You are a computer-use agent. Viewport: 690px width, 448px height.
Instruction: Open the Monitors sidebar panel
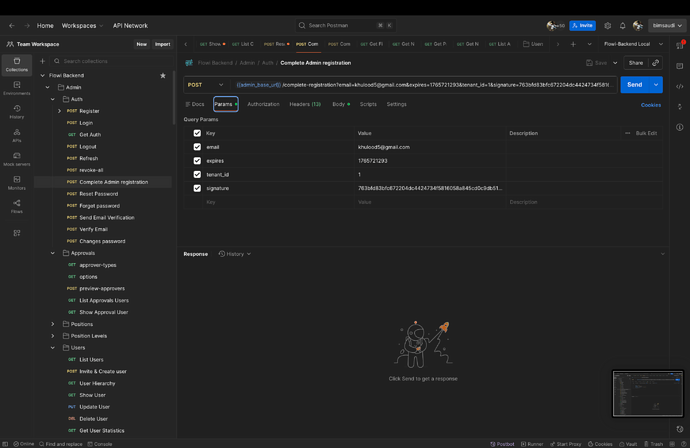tap(17, 182)
